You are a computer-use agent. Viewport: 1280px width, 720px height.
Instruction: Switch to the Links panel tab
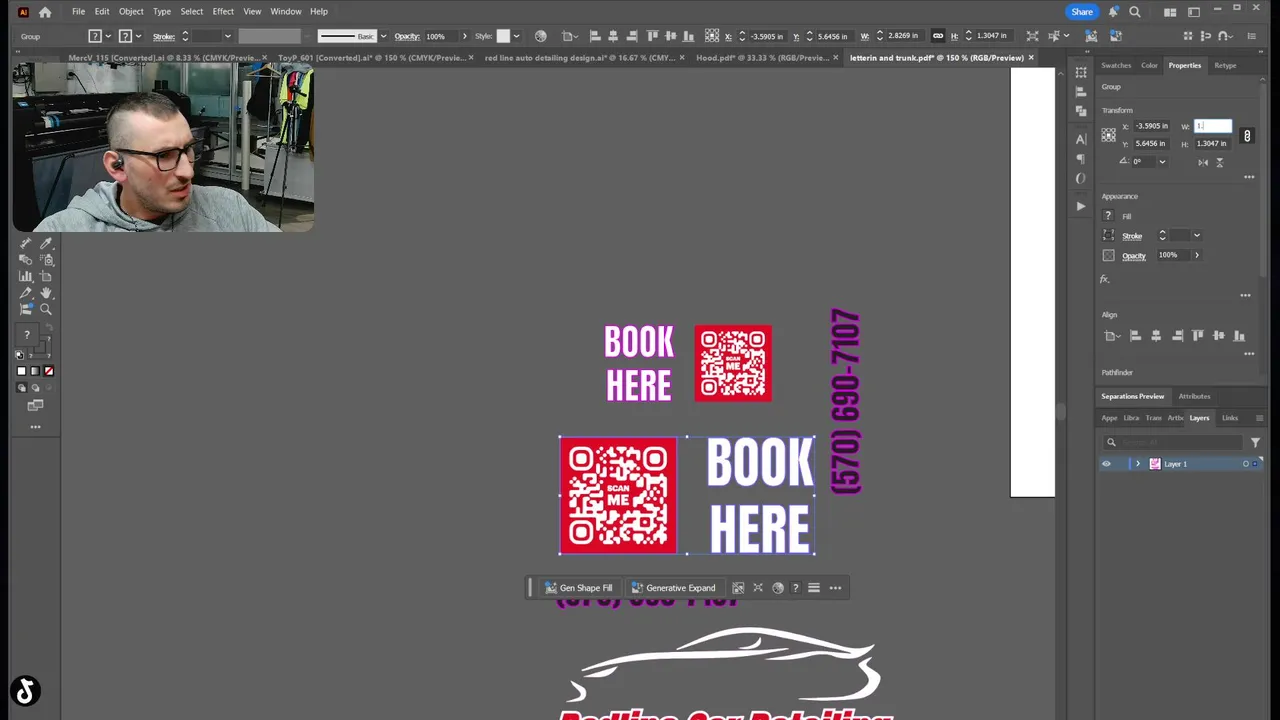click(1230, 418)
